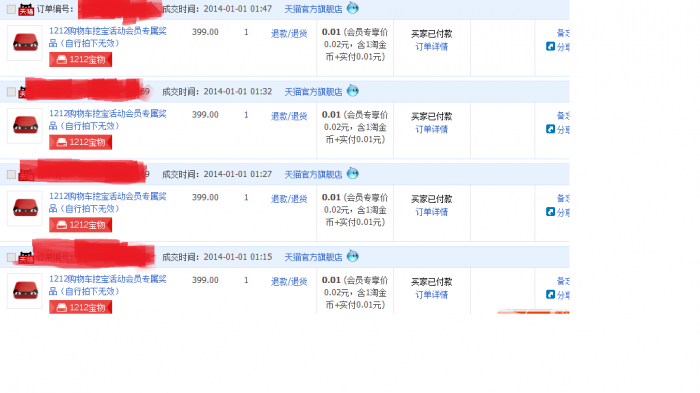Tick checkbox for the 01:27 order
Screen dimensions: 700x393
click(11, 175)
